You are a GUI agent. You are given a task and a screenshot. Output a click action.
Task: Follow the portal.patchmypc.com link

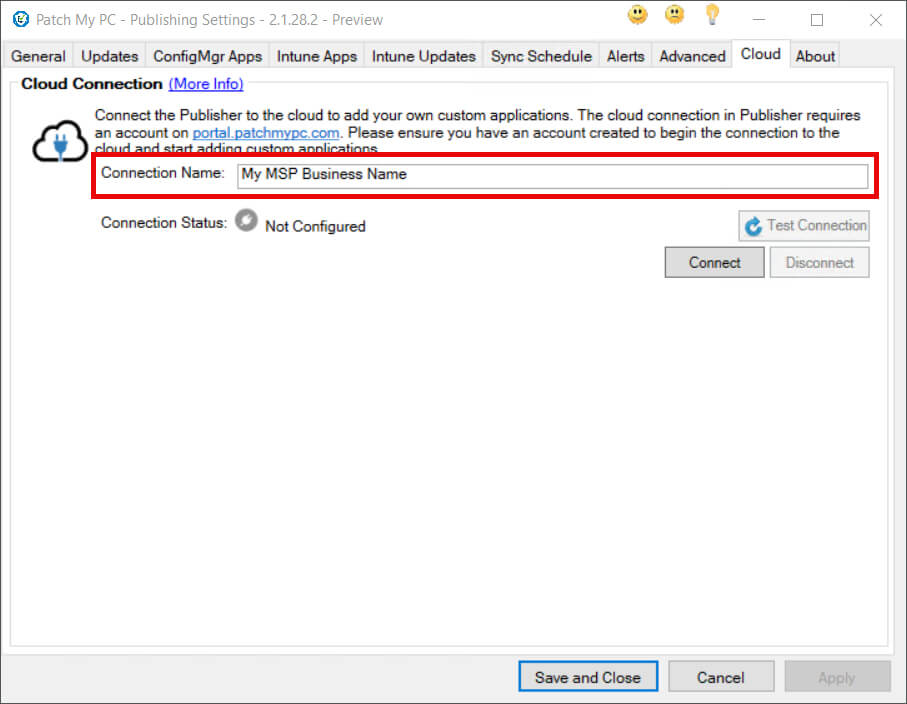[266, 132]
